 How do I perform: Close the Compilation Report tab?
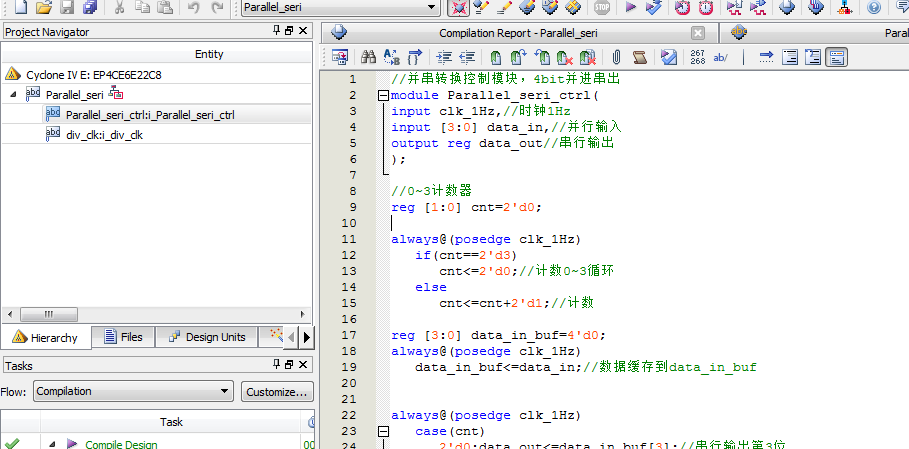click(698, 33)
